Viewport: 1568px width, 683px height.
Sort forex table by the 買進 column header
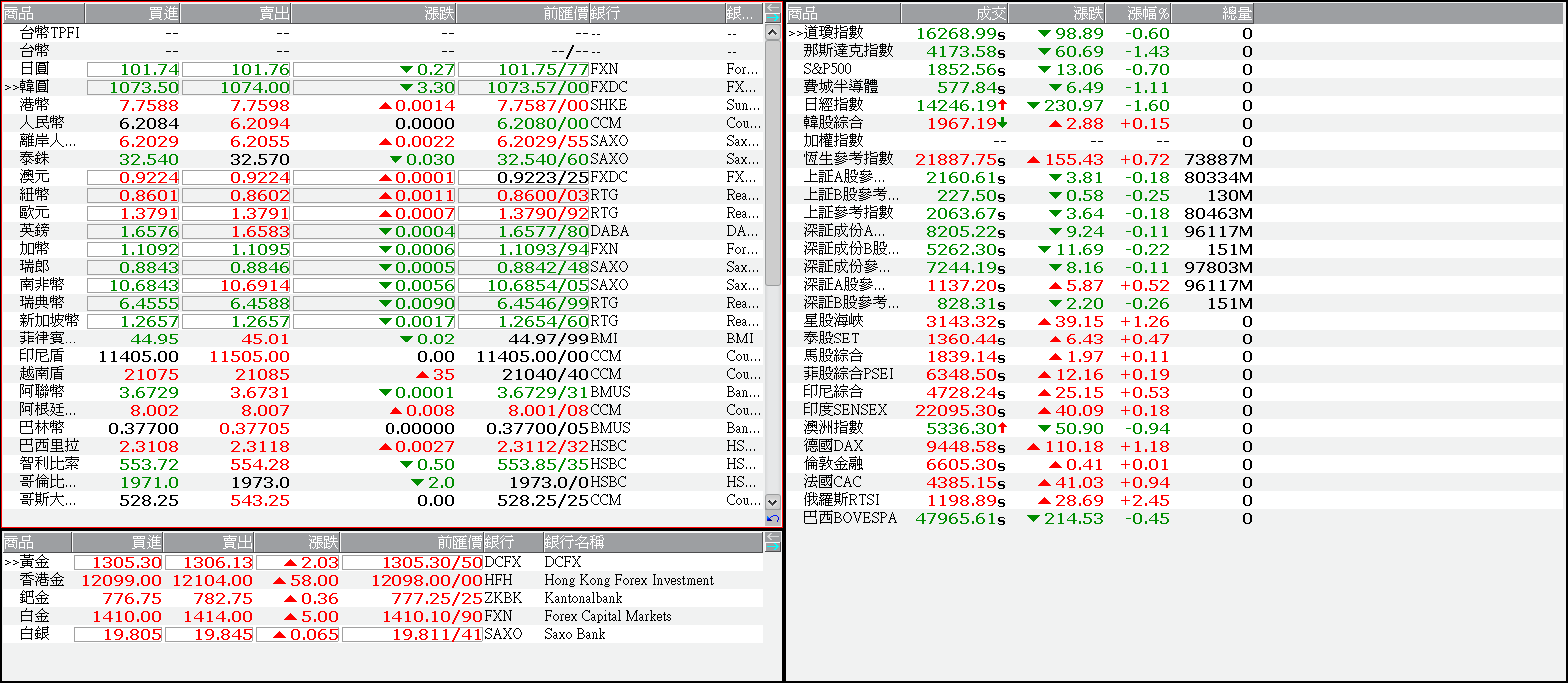[x=134, y=13]
